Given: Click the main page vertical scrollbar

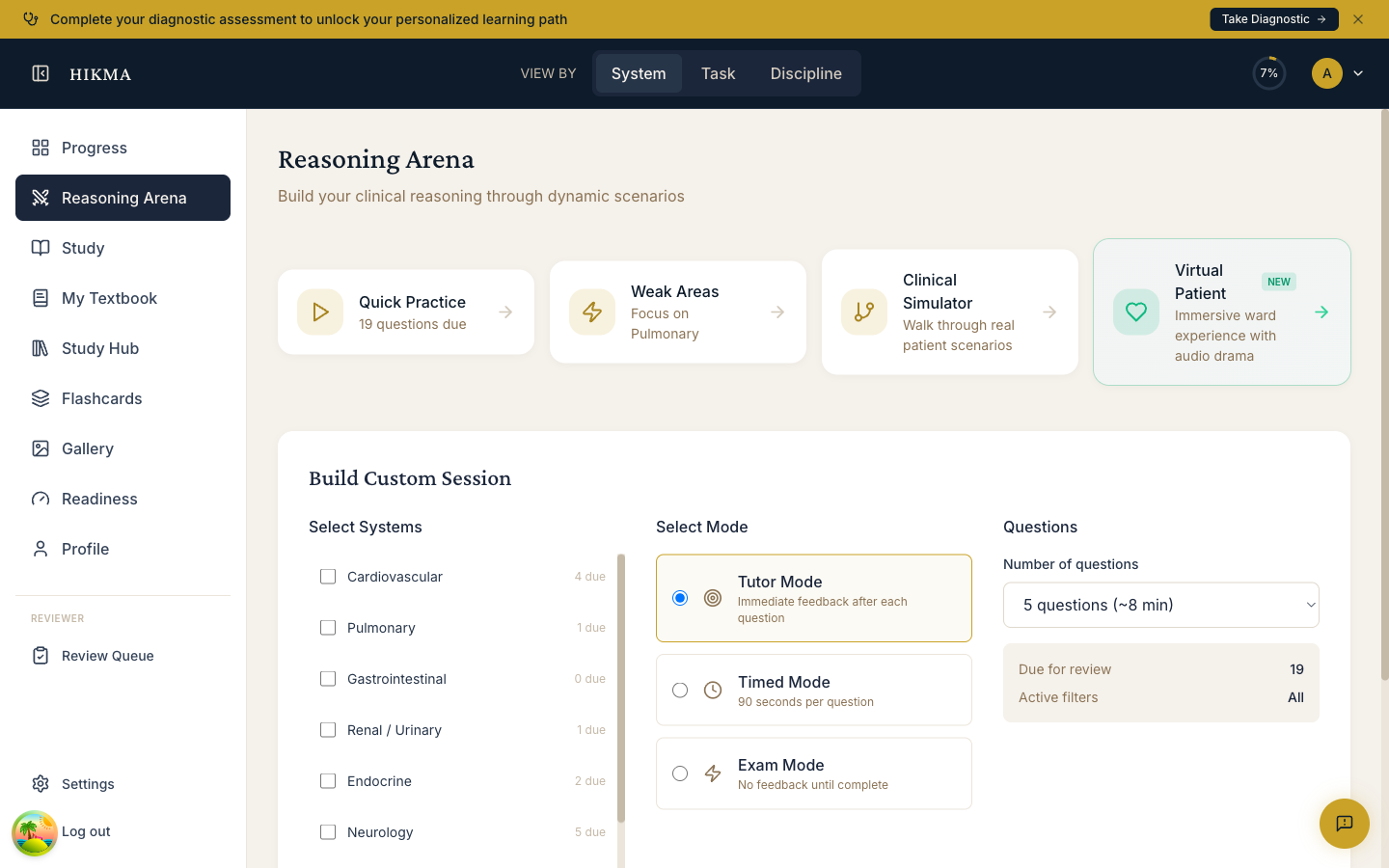Looking at the screenshot, I should point(1385,395).
